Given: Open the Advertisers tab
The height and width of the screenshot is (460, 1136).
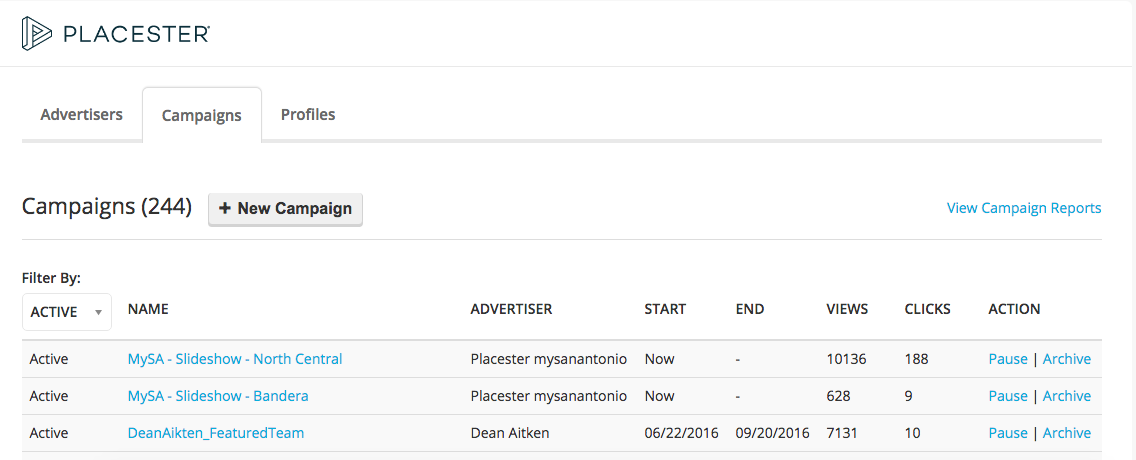Looking at the screenshot, I should [81, 114].
